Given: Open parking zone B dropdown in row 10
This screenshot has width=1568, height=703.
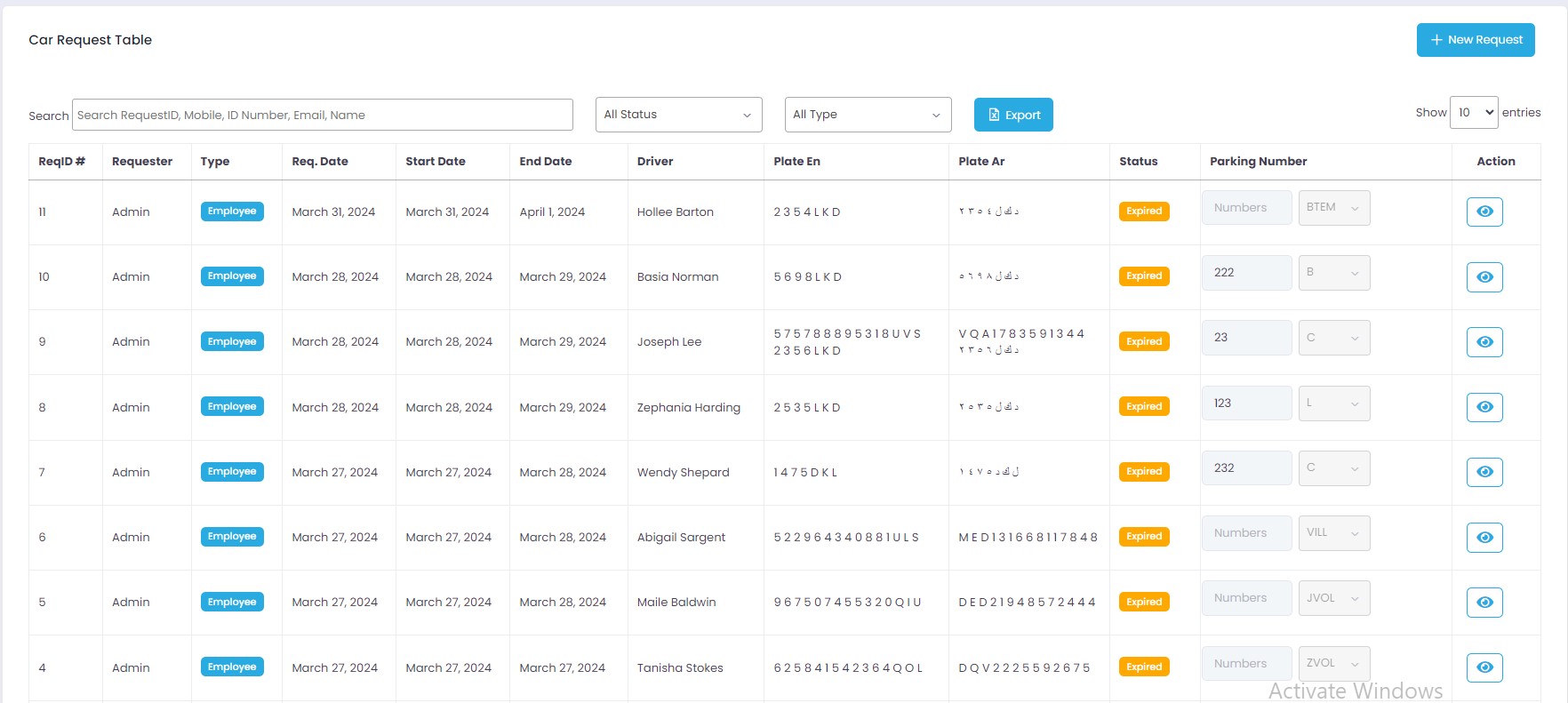Looking at the screenshot, I should pyautogui.click(x=1334, y=273).
